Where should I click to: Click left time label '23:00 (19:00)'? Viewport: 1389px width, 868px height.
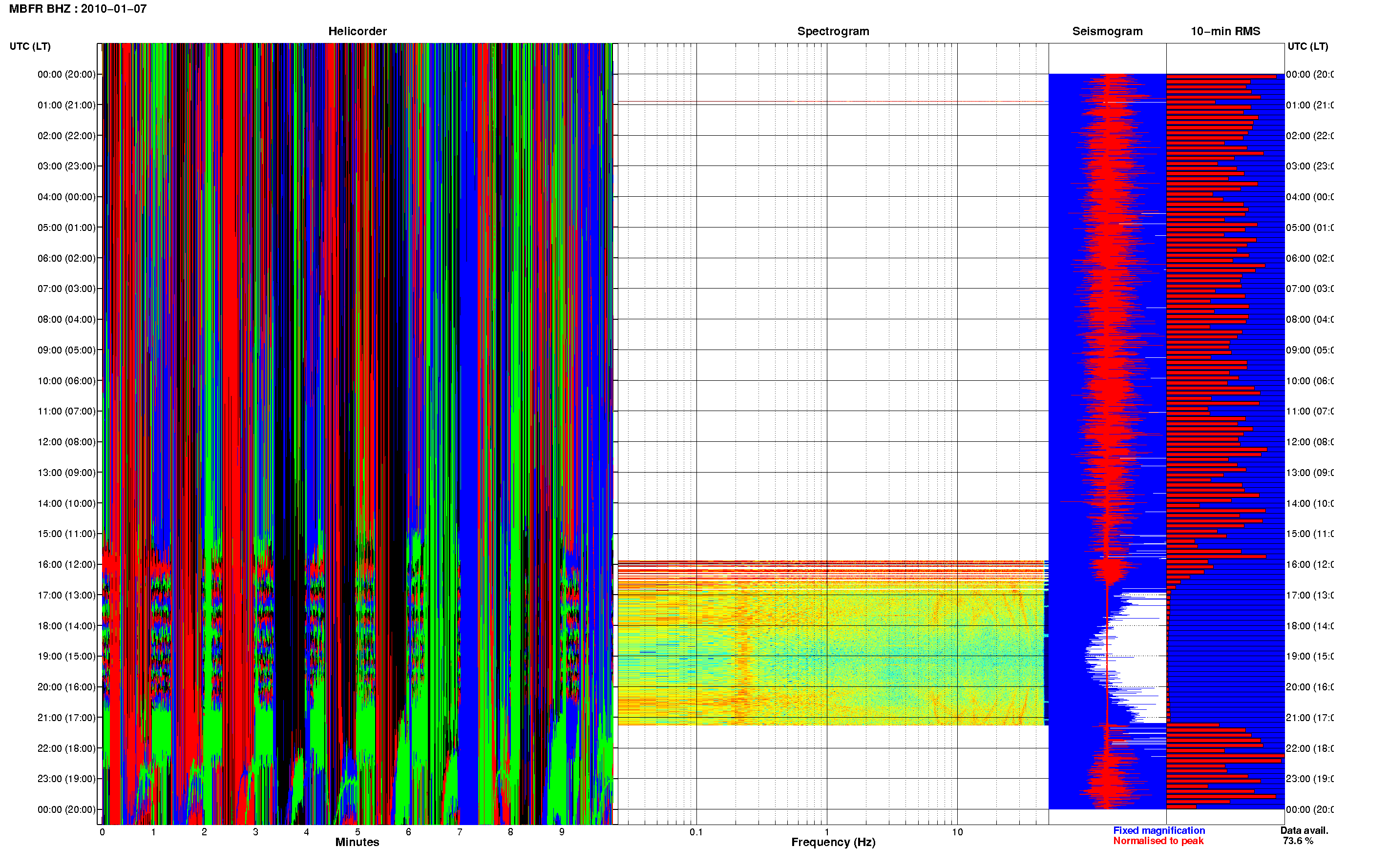tap(66, 779)
